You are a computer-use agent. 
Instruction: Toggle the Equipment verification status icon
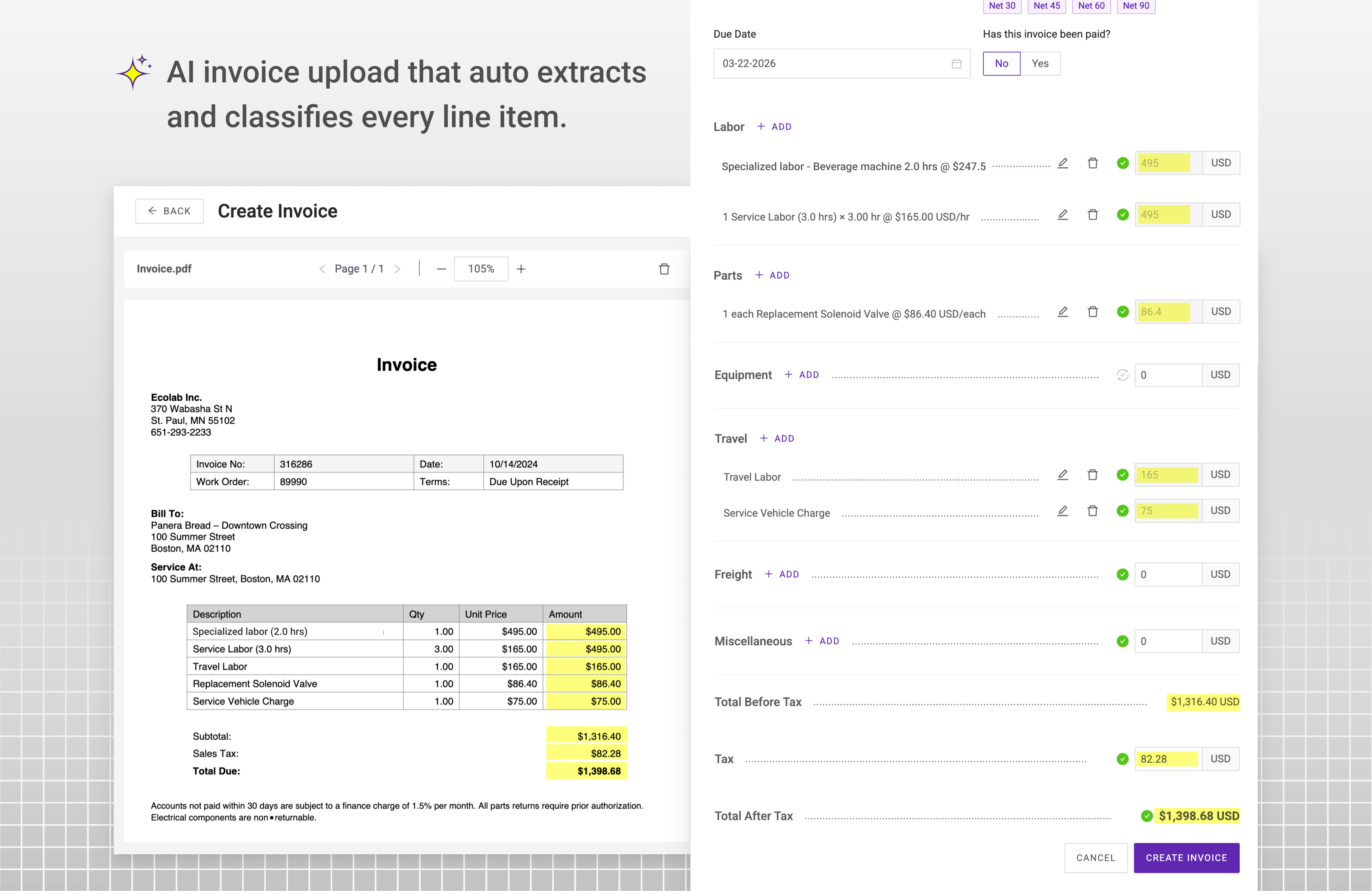pyautogui.click(x=1122, y=375)
